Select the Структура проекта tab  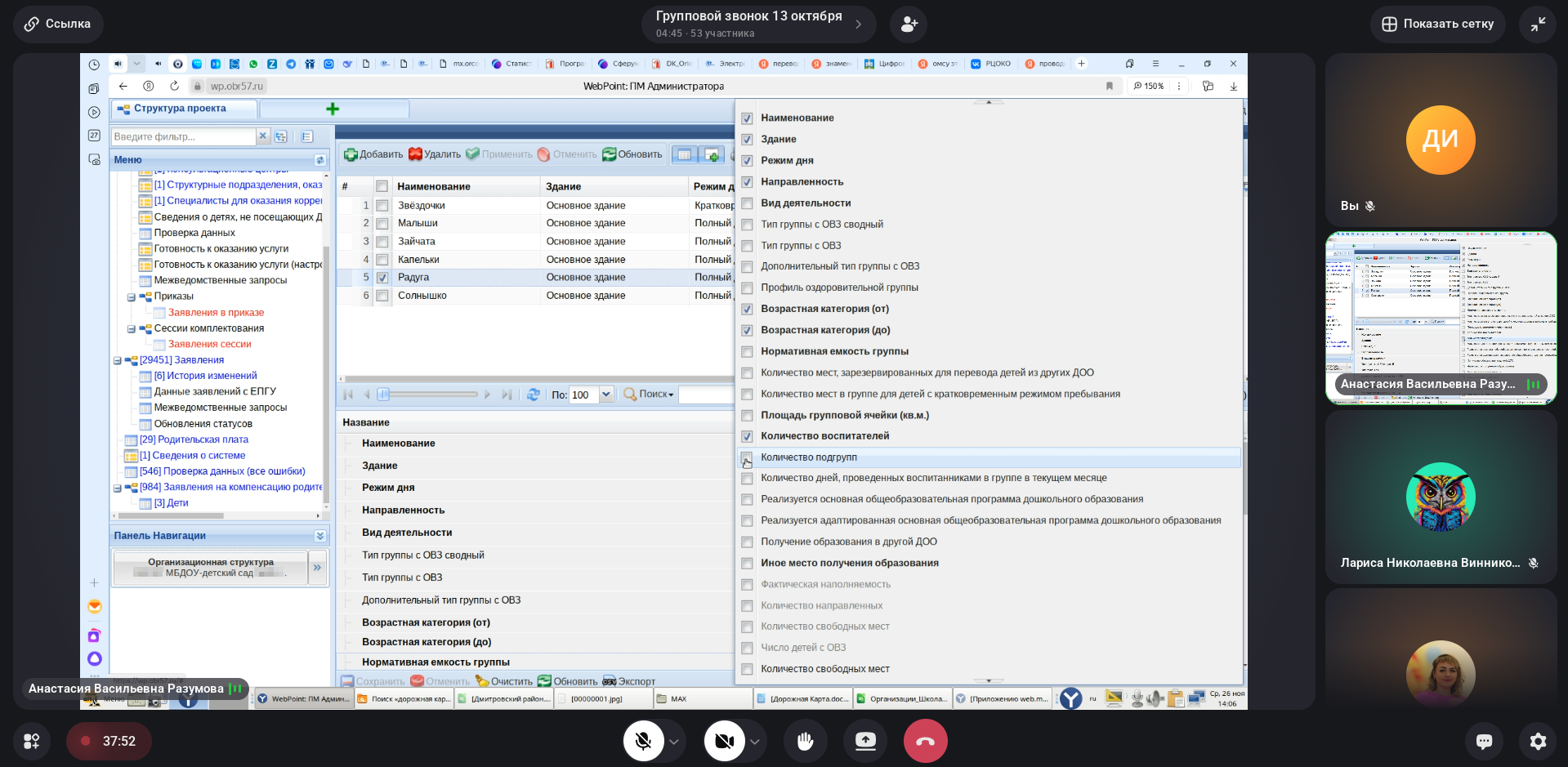pos(180,109)
